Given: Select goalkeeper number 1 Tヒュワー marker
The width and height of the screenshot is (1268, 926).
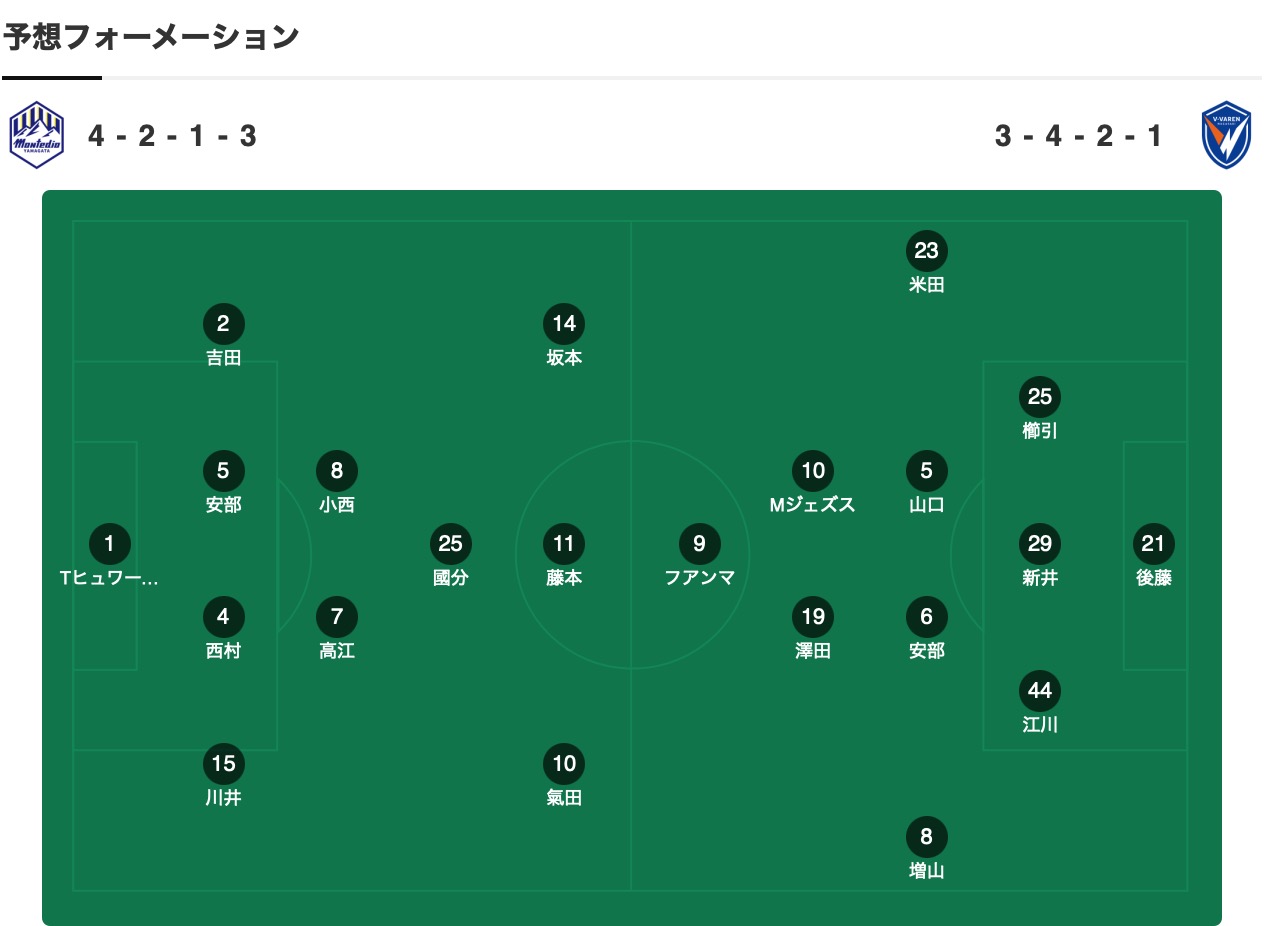Looking at the screenshot, I should (110, 544).
